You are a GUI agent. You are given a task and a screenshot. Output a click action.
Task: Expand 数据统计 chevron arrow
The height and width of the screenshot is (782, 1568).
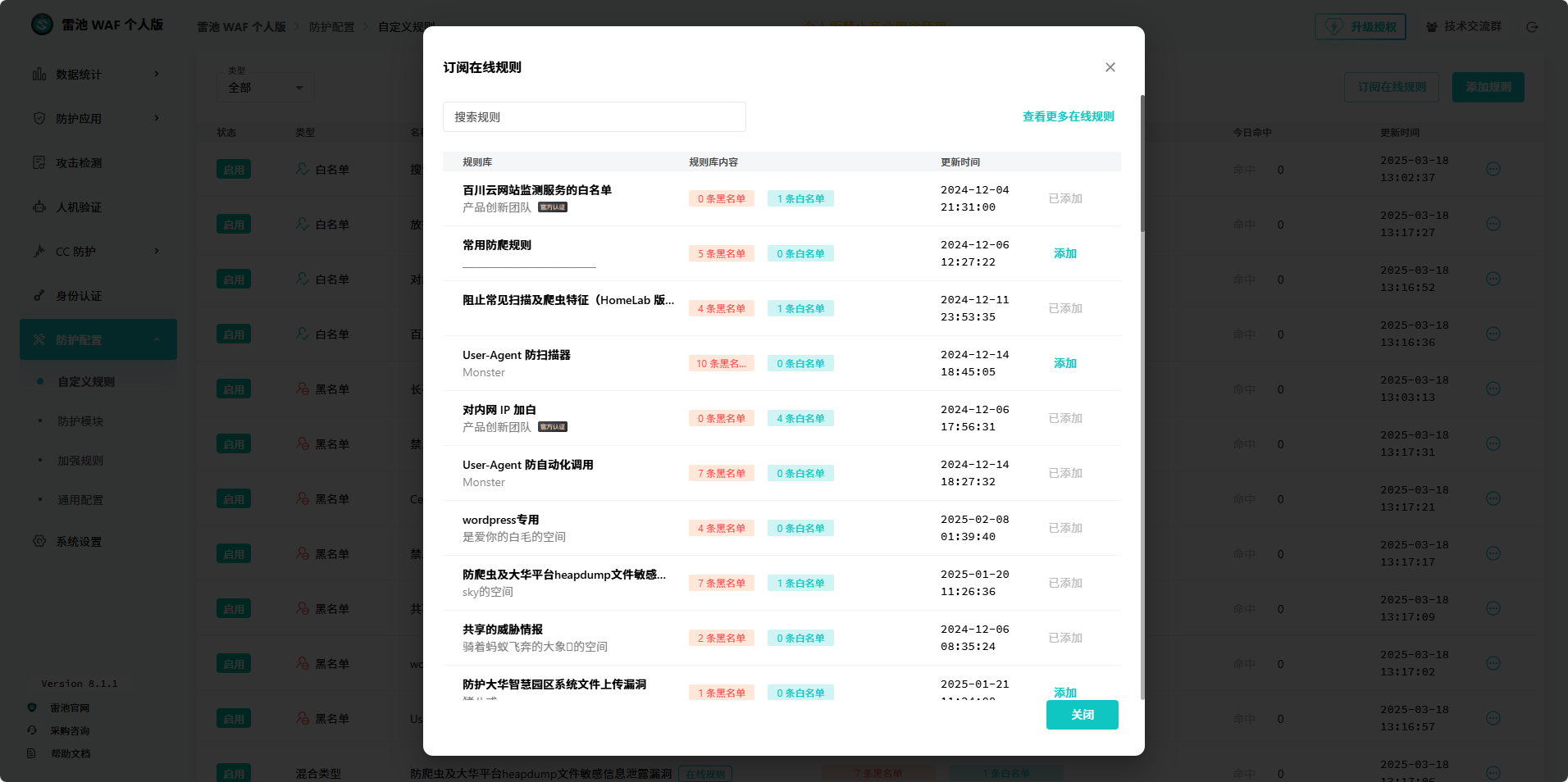pyautogui.click(x=157, y=75)
